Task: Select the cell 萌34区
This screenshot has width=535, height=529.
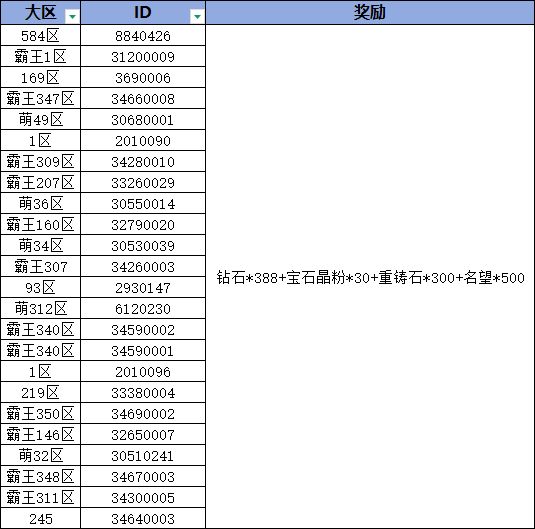Action: coord(41,245)
